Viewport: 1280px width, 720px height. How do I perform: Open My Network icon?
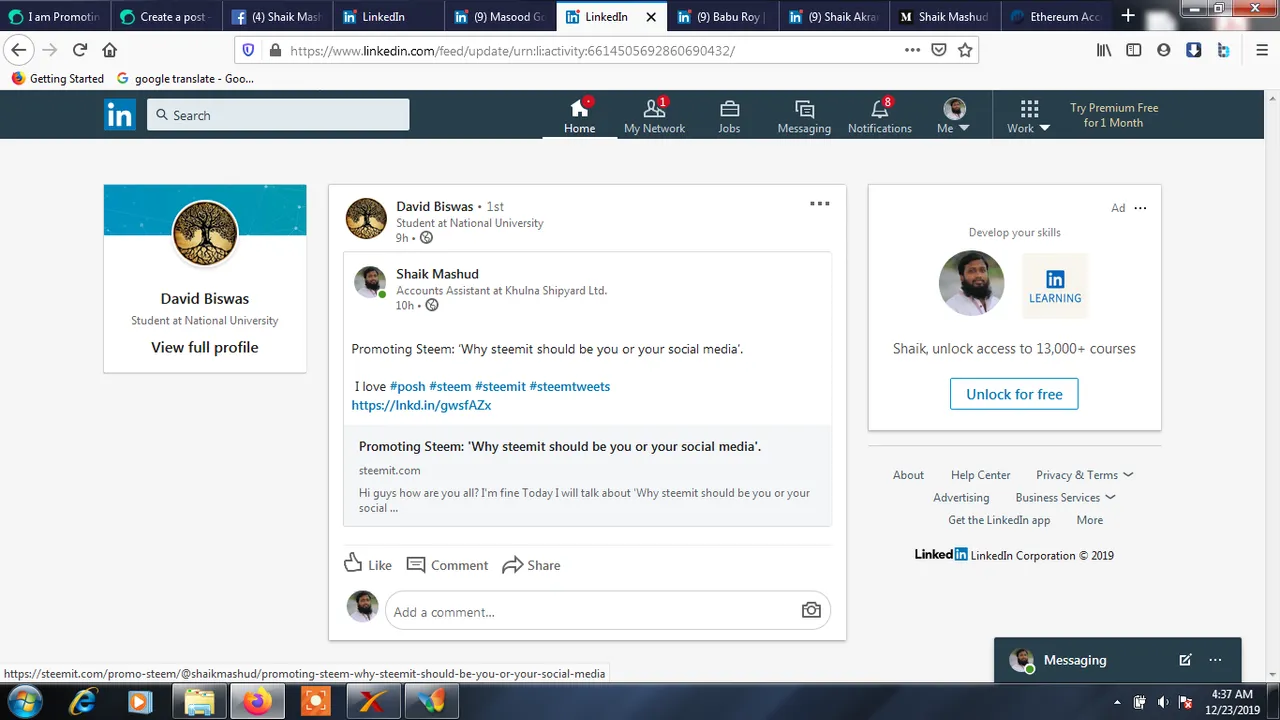point(654,109)
